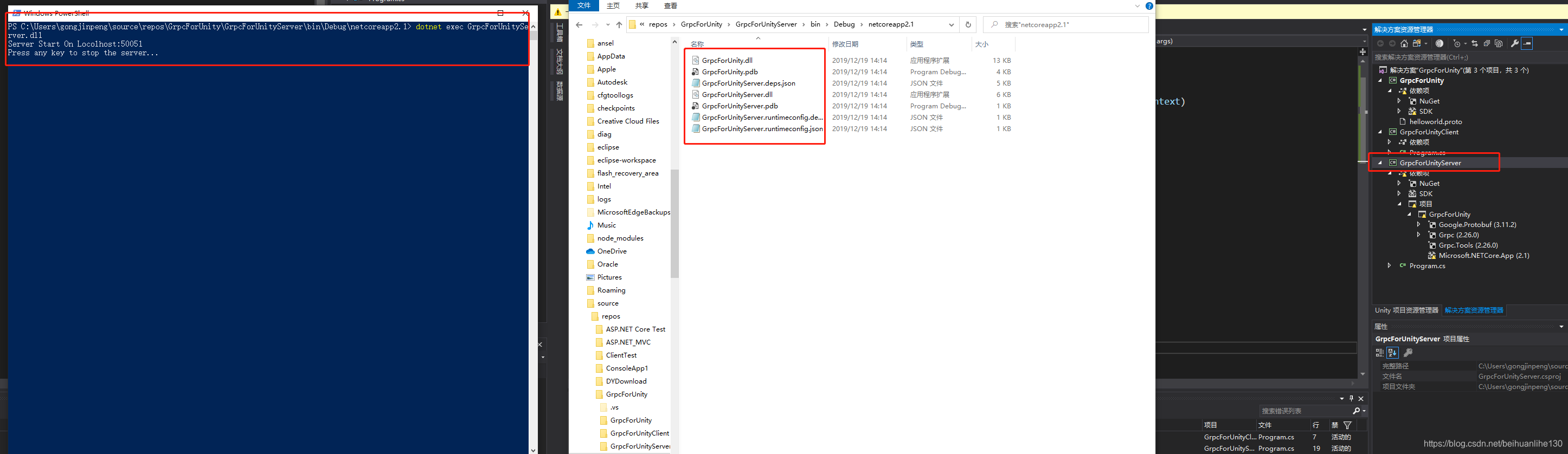The height and width of the screenshot is (454, 1568).
Task: Collapse the GrpcForUnityClient project node
Action: pos(1380,132)
